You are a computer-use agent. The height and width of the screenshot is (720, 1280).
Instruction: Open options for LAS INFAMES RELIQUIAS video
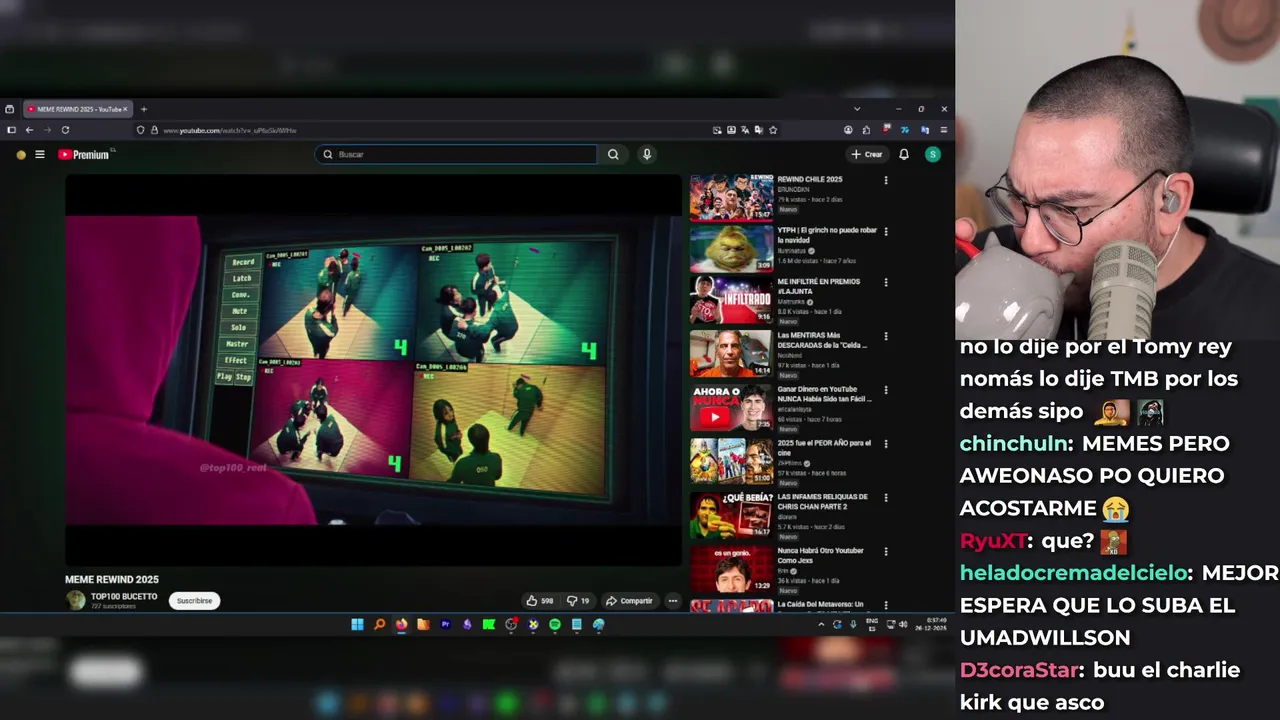point(885,498)
